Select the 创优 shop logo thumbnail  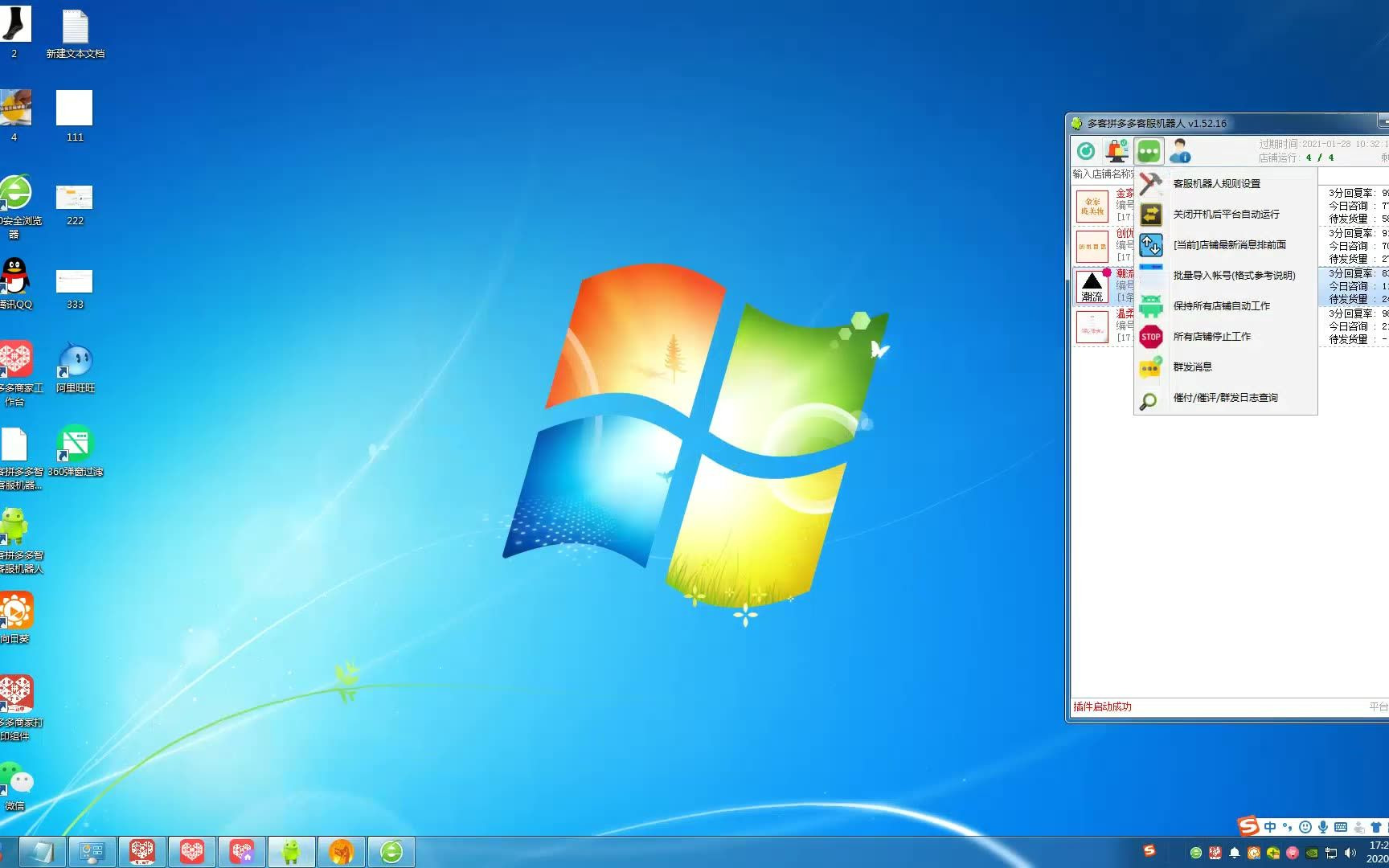(x=1092, y=247)
